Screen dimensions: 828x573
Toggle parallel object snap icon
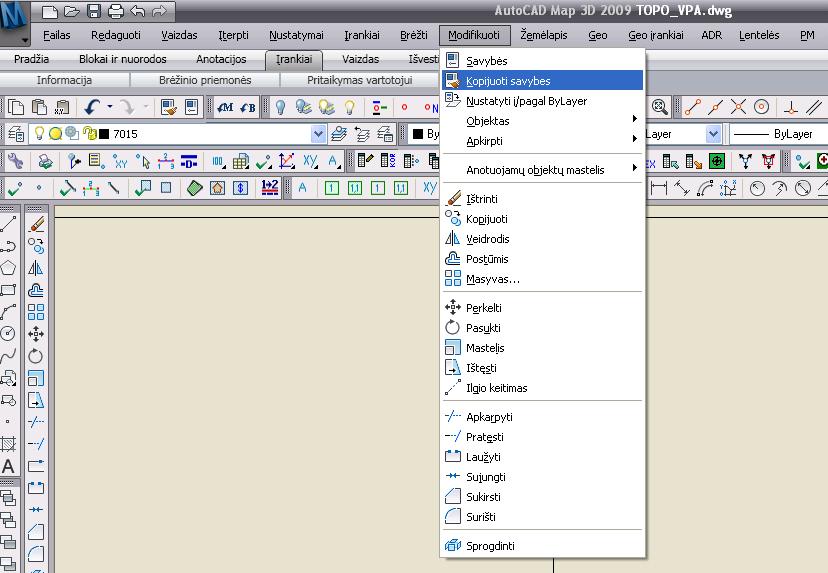[814, 107]
